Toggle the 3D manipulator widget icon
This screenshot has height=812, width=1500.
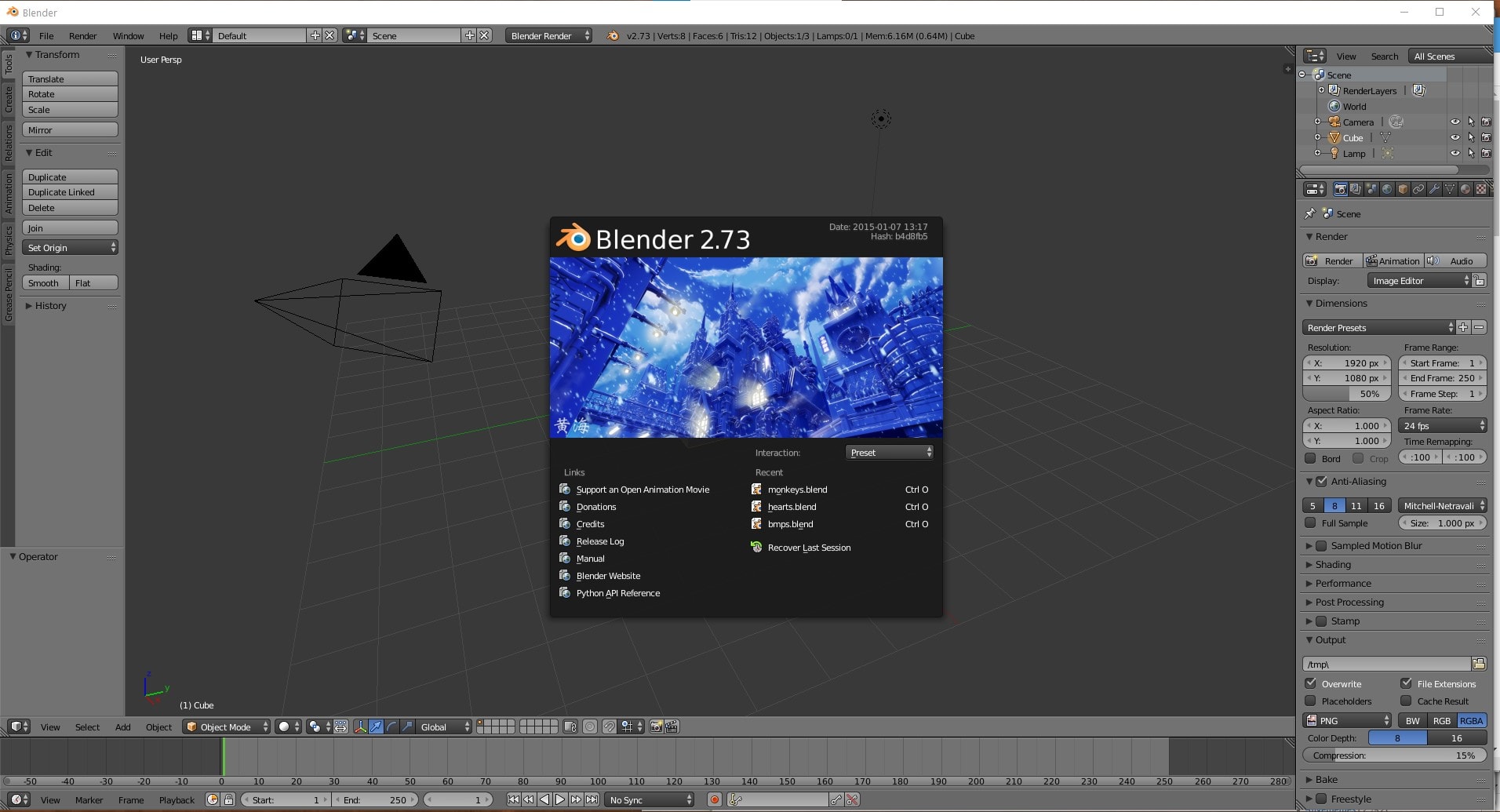point(361,726)
